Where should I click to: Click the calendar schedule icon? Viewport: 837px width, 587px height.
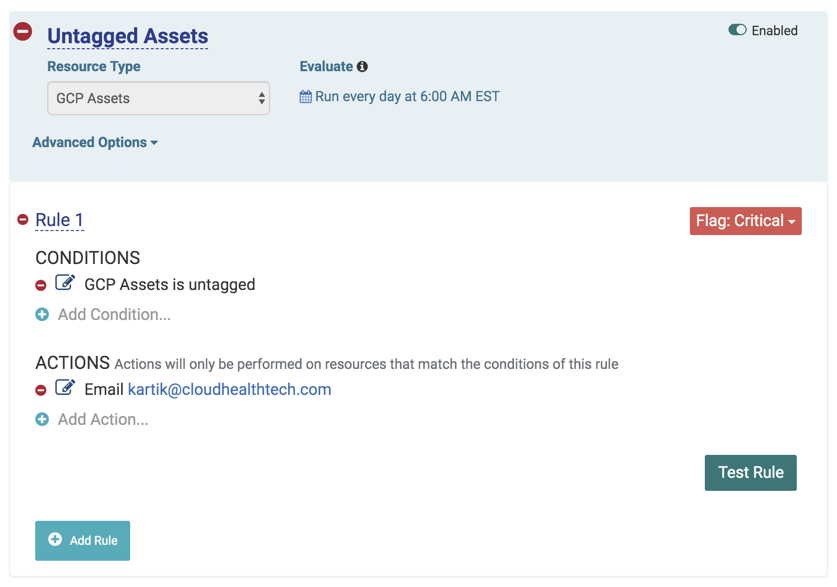pyautogui.click(x=305, y=97)
